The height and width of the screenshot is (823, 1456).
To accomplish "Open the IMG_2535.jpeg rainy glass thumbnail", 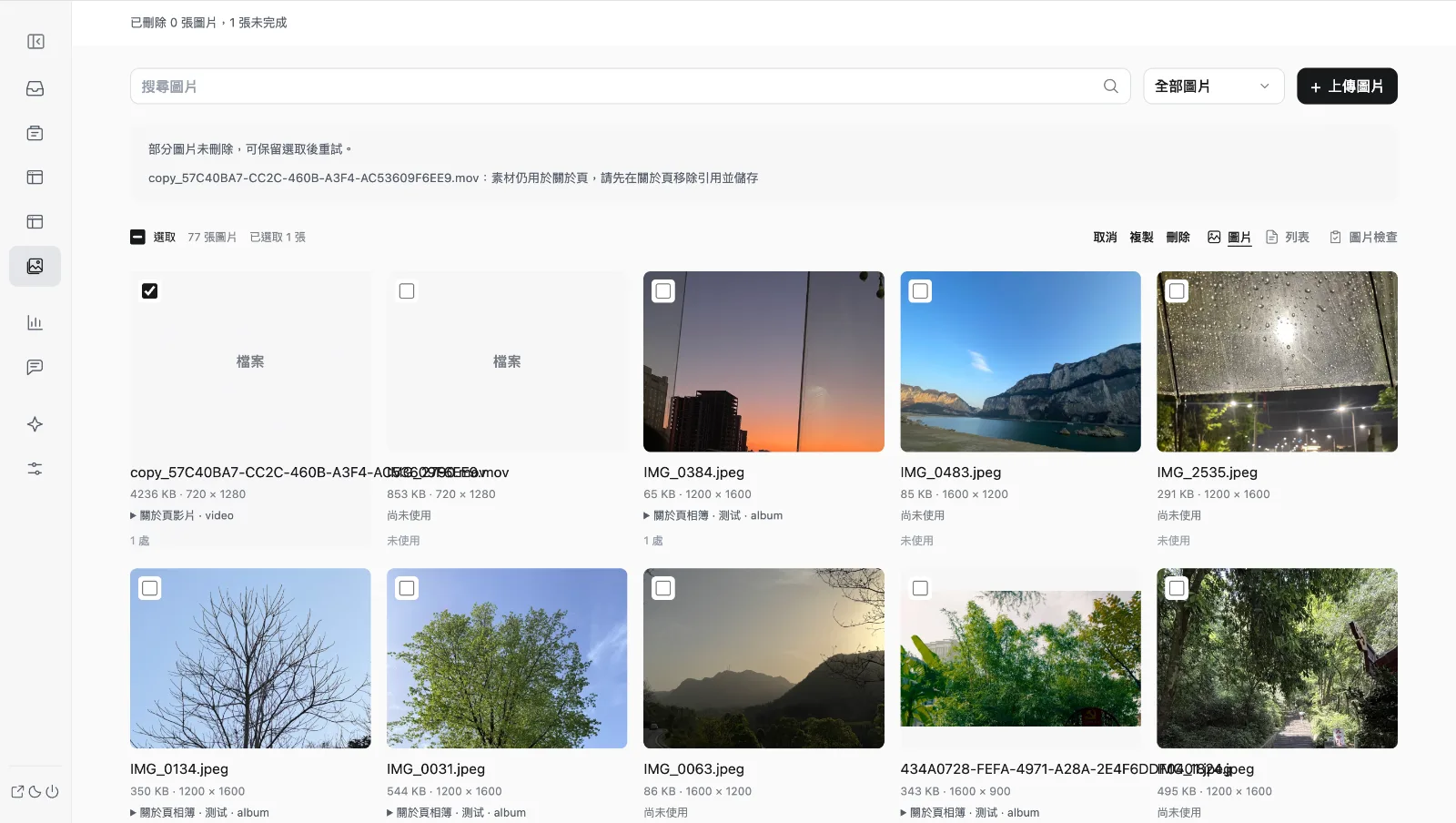I will (x=1277, y=361).
